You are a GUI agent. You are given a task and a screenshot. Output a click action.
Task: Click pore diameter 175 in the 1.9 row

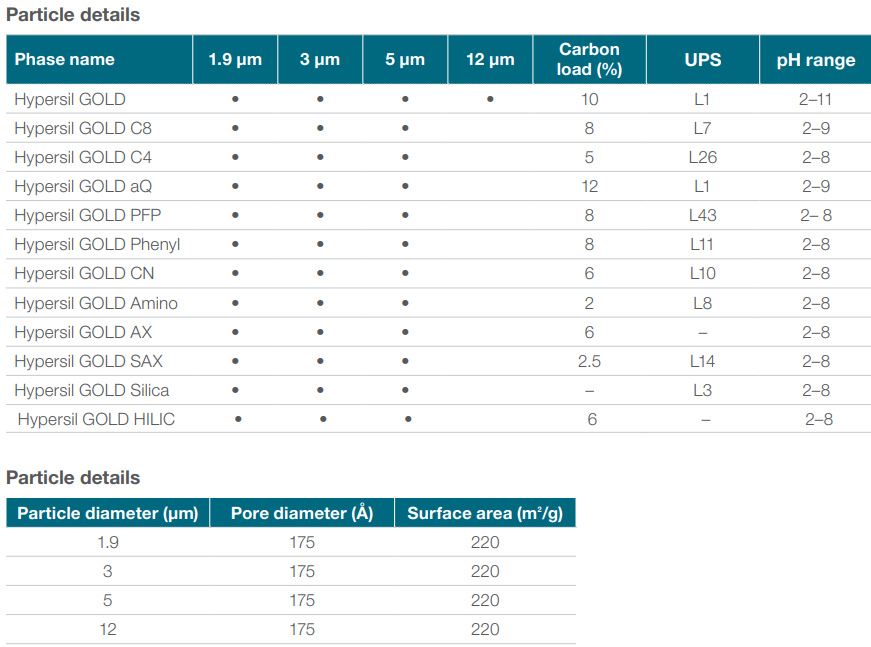coord(302,542)
